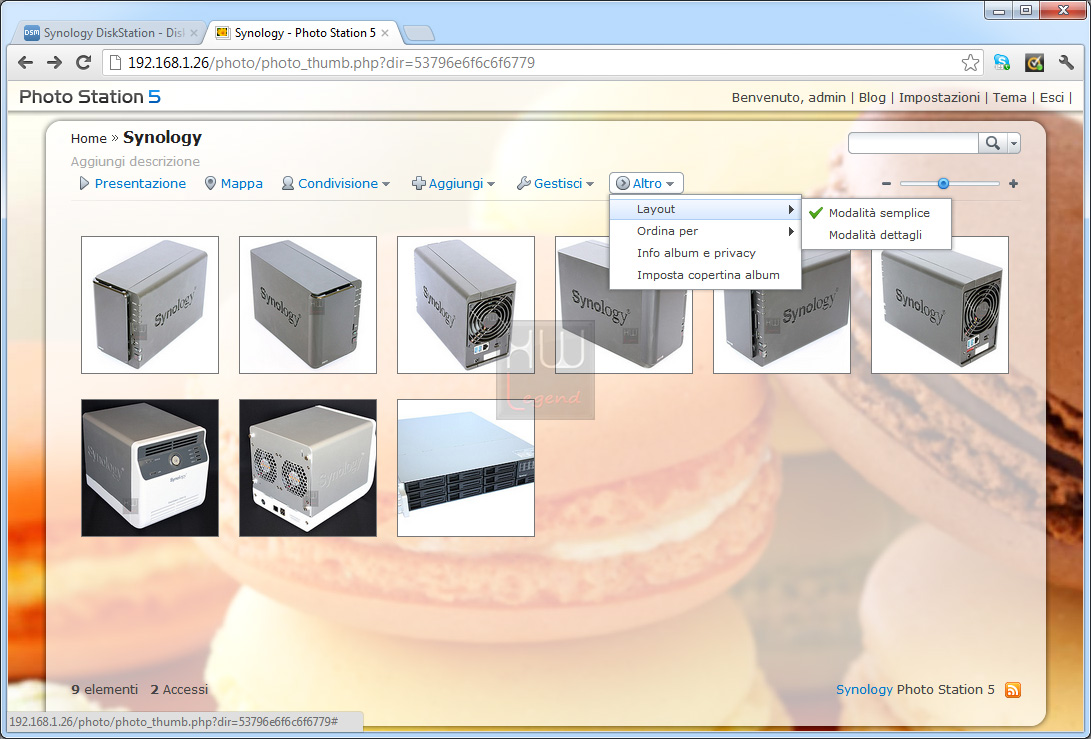Select the Synology - Photo Station 5 tab

(x=304, y=33)
